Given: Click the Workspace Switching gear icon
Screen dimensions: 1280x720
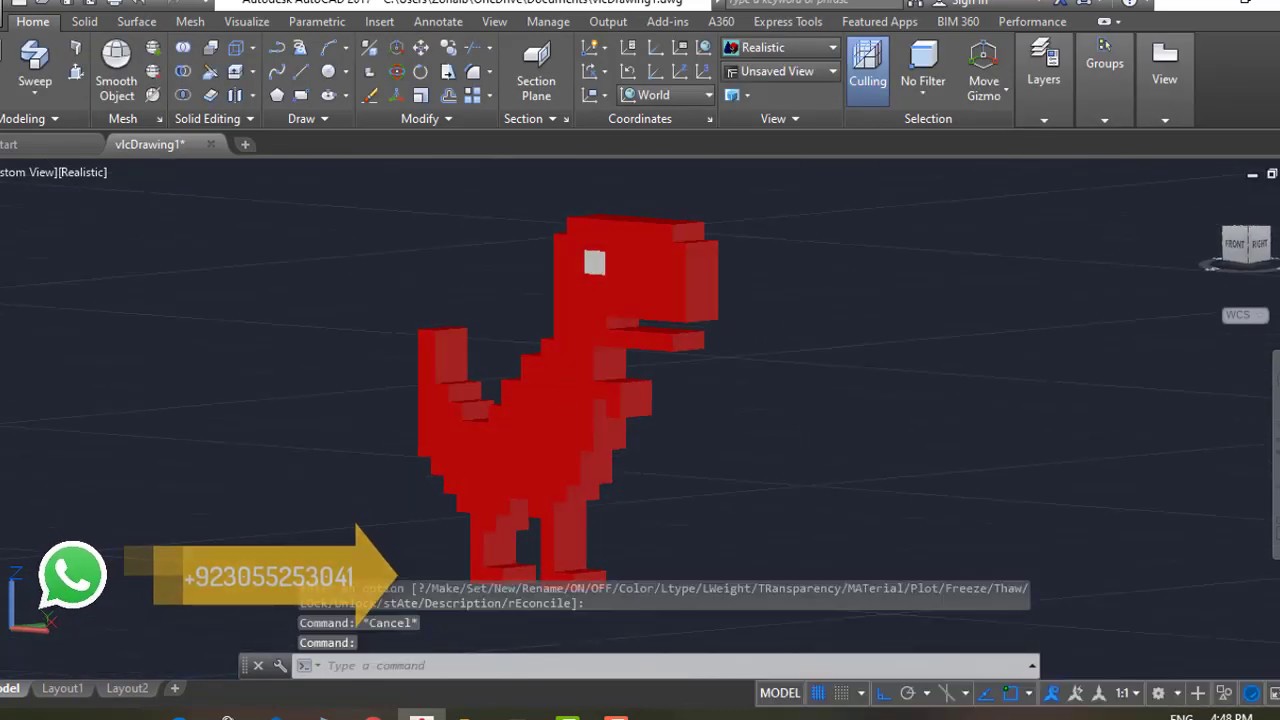Looking at the screenshot, I should click(x=1158, y=693).
